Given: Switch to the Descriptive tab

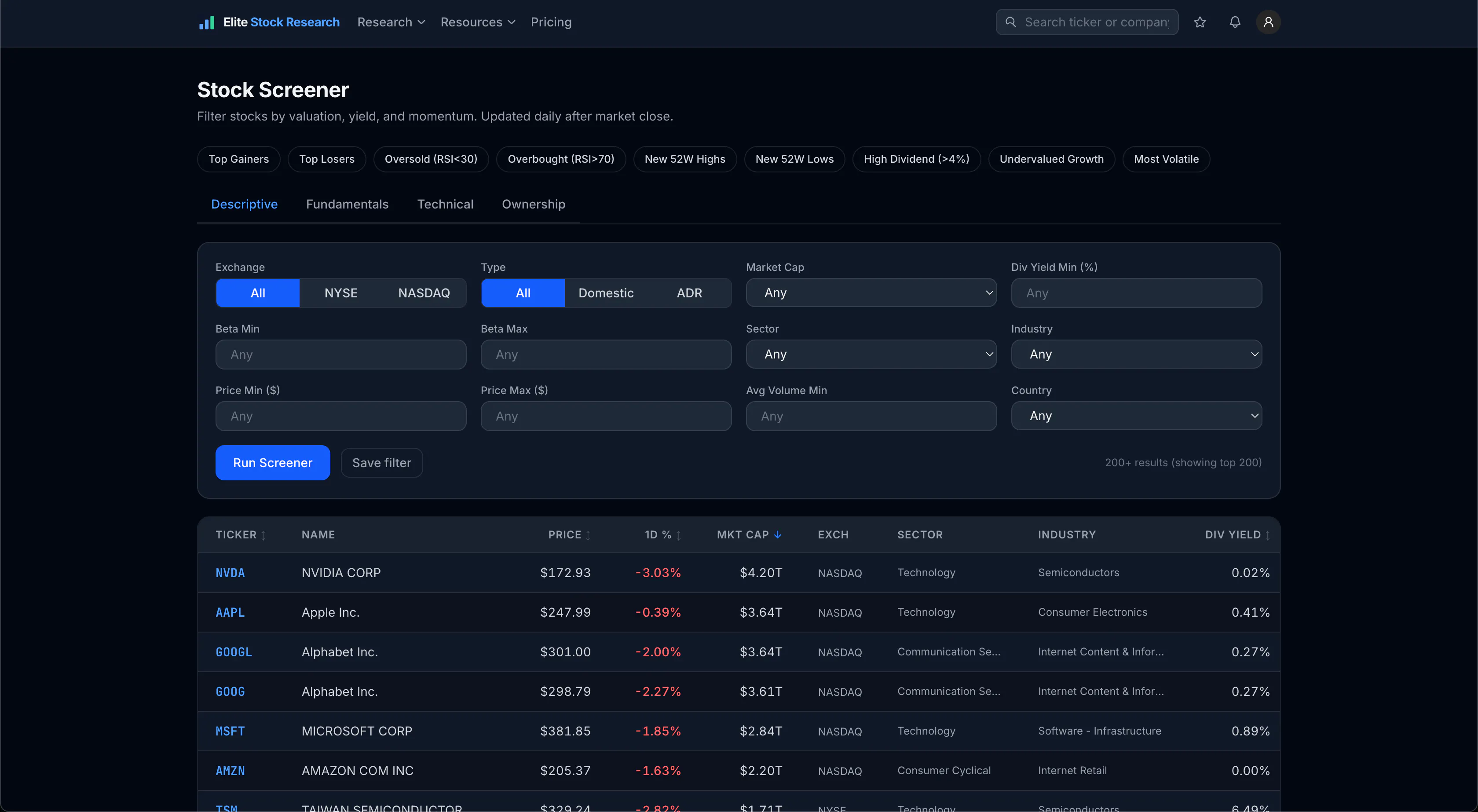Looking at the screenshot, I should click(x=245, y=204).
